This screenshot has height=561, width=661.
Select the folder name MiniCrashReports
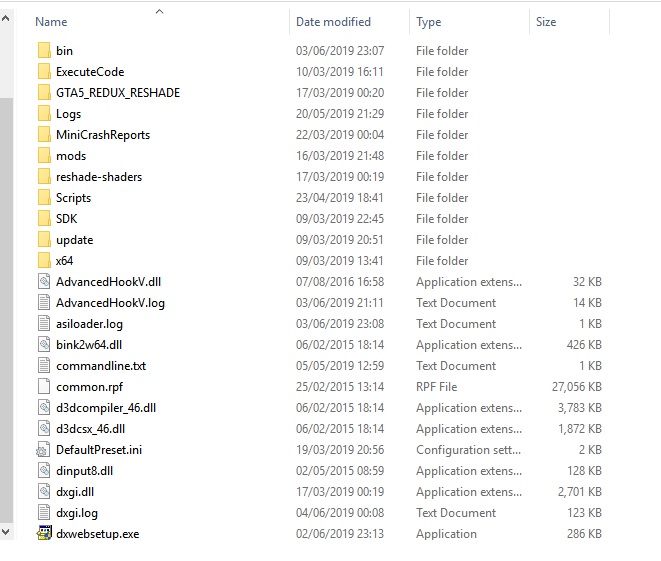click(x=103, y=135)
